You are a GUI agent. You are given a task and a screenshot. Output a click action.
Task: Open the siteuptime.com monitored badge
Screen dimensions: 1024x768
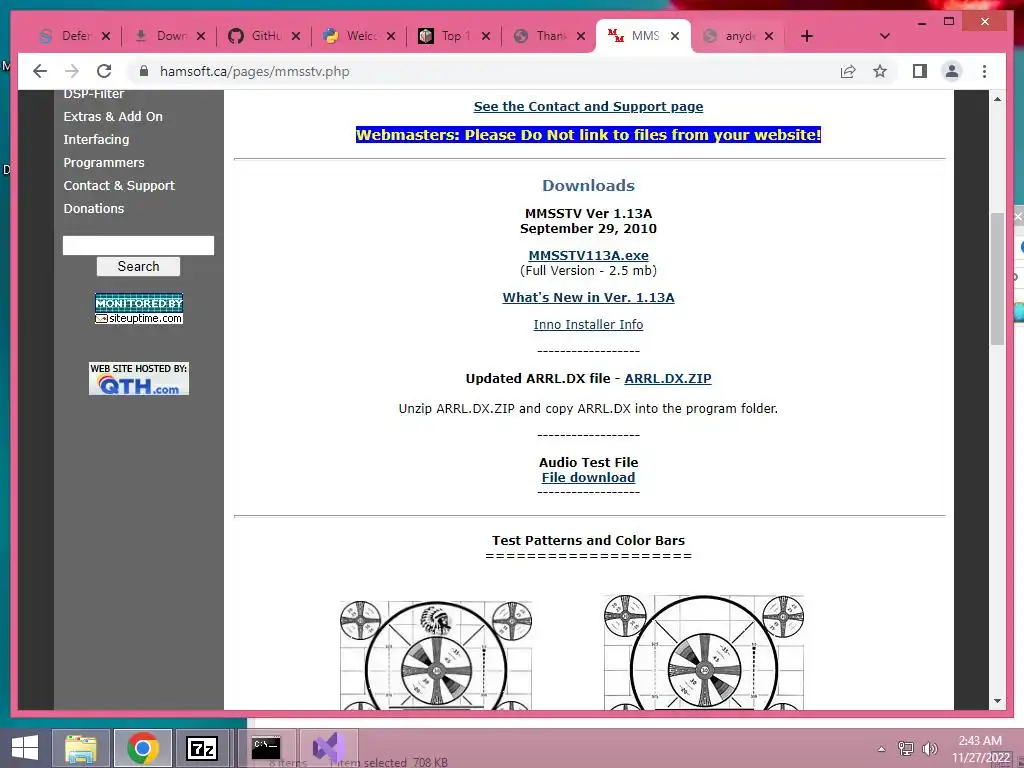(138, 309)
